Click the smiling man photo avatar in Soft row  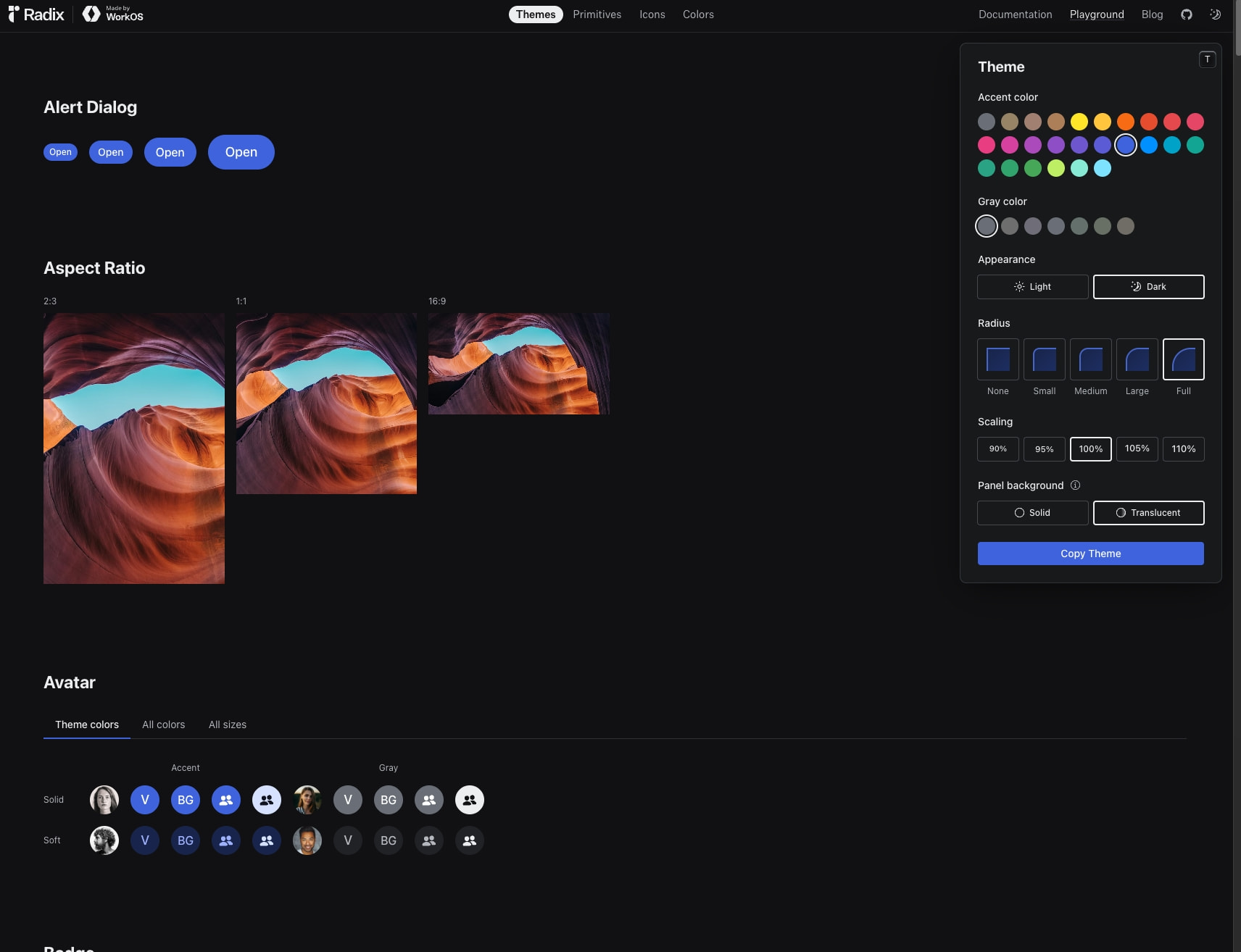307,840
